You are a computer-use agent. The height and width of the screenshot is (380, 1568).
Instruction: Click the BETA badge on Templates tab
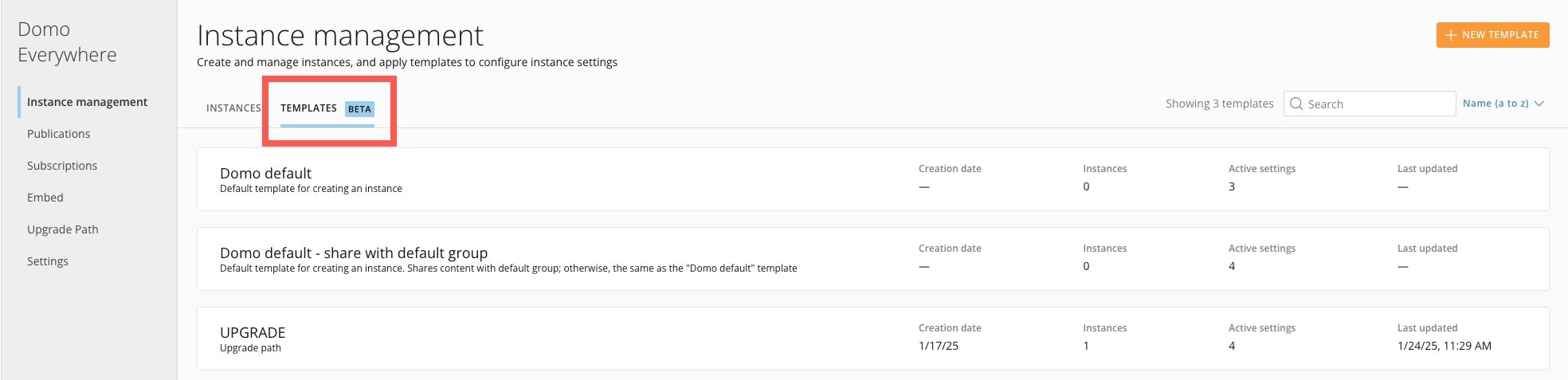point(359,109)
